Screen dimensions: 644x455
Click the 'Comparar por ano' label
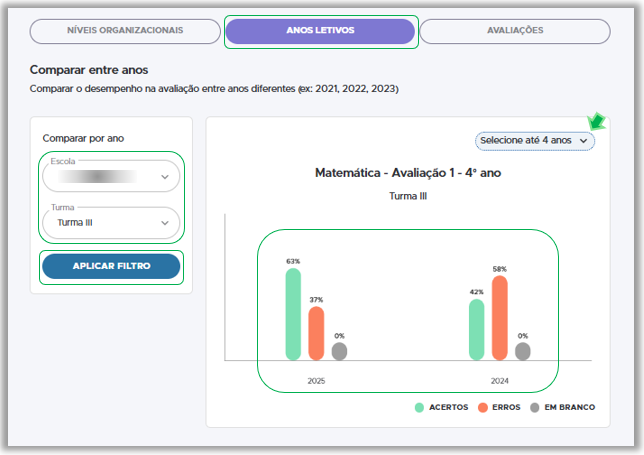[83, 138]
